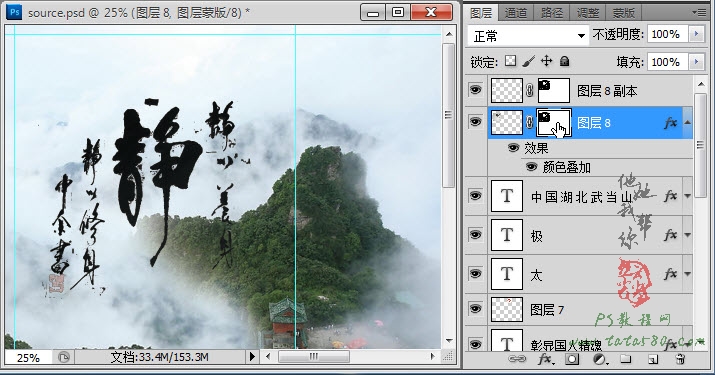Click the fx badge on 图层 8
Viewport: 715px width, 375px height.
click(670, 122)
